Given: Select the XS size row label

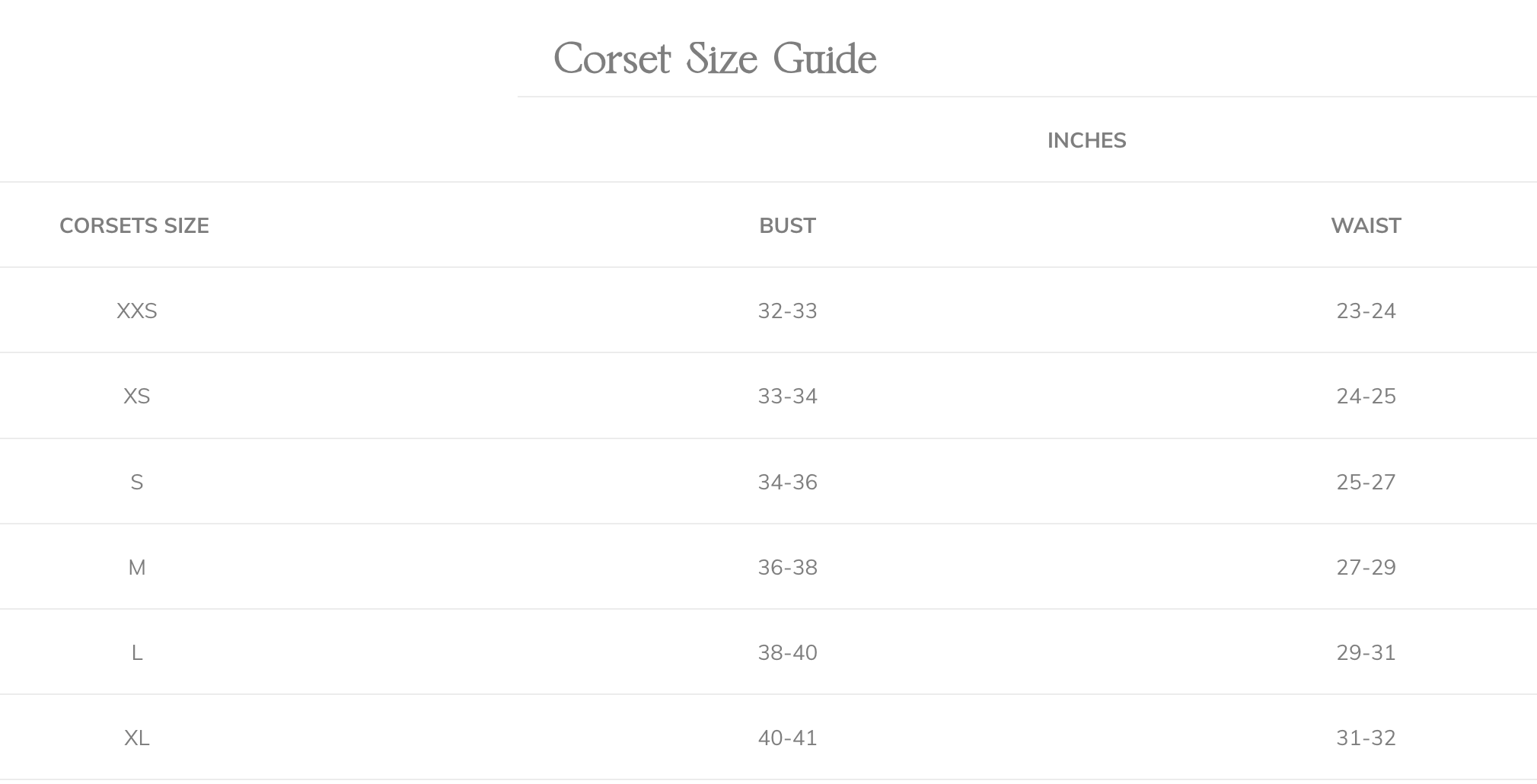Looking at the screenshot, I should point(137,397).
